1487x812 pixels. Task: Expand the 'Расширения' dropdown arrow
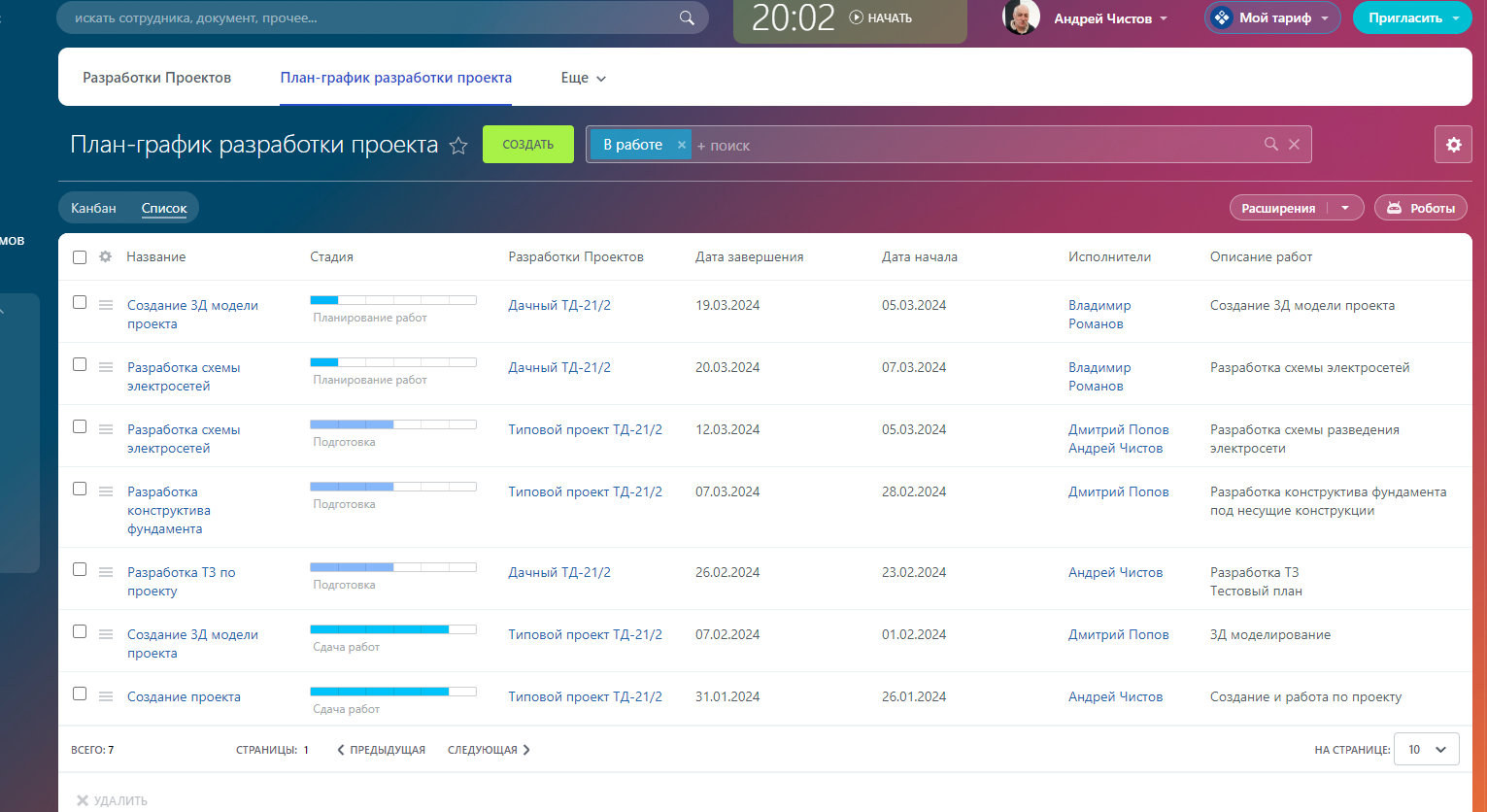(1345, 208)
